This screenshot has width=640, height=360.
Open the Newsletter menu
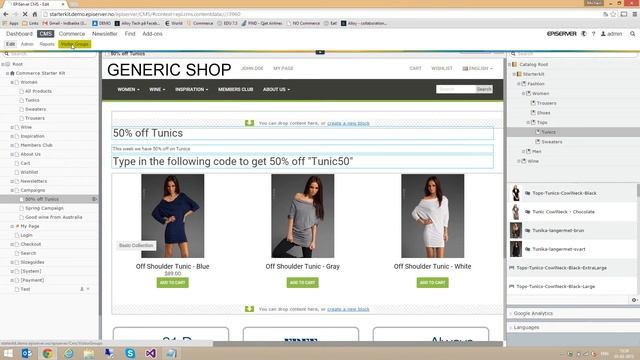point(104,34)
